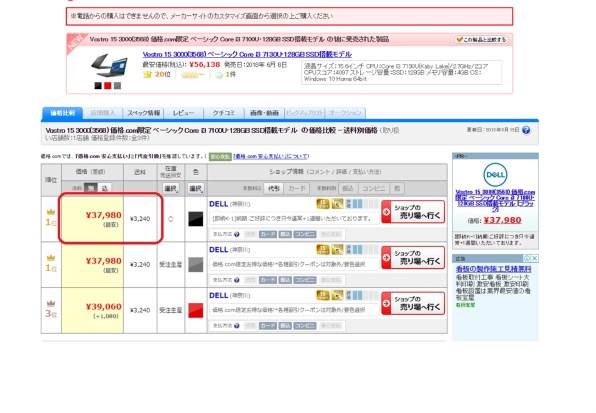The width and height of the screenshot is (596, 413).
Task: Click the gold crown icon in the first row
Action: [x=51, y=212]
